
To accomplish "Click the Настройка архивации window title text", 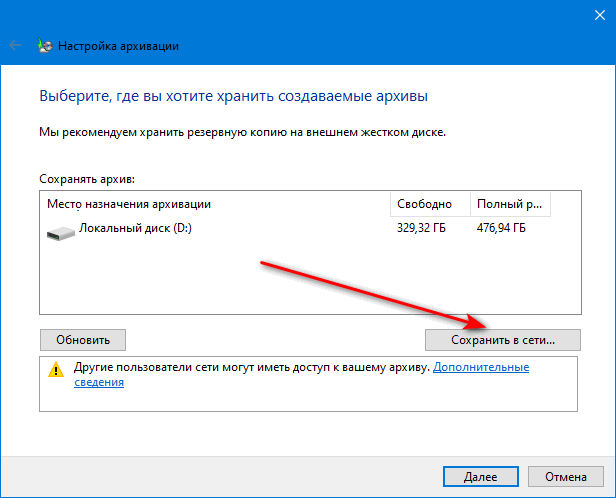I will (x=119, y=45).
